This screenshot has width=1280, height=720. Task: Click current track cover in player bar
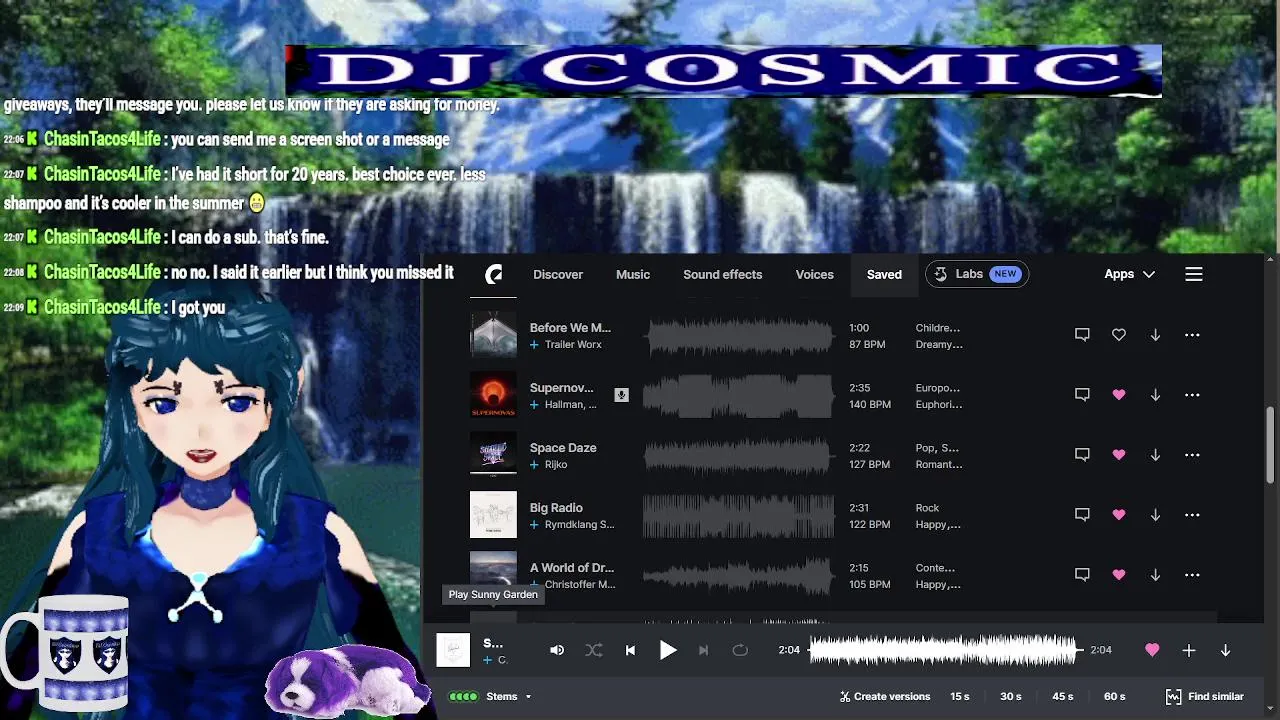click(454, 650)
